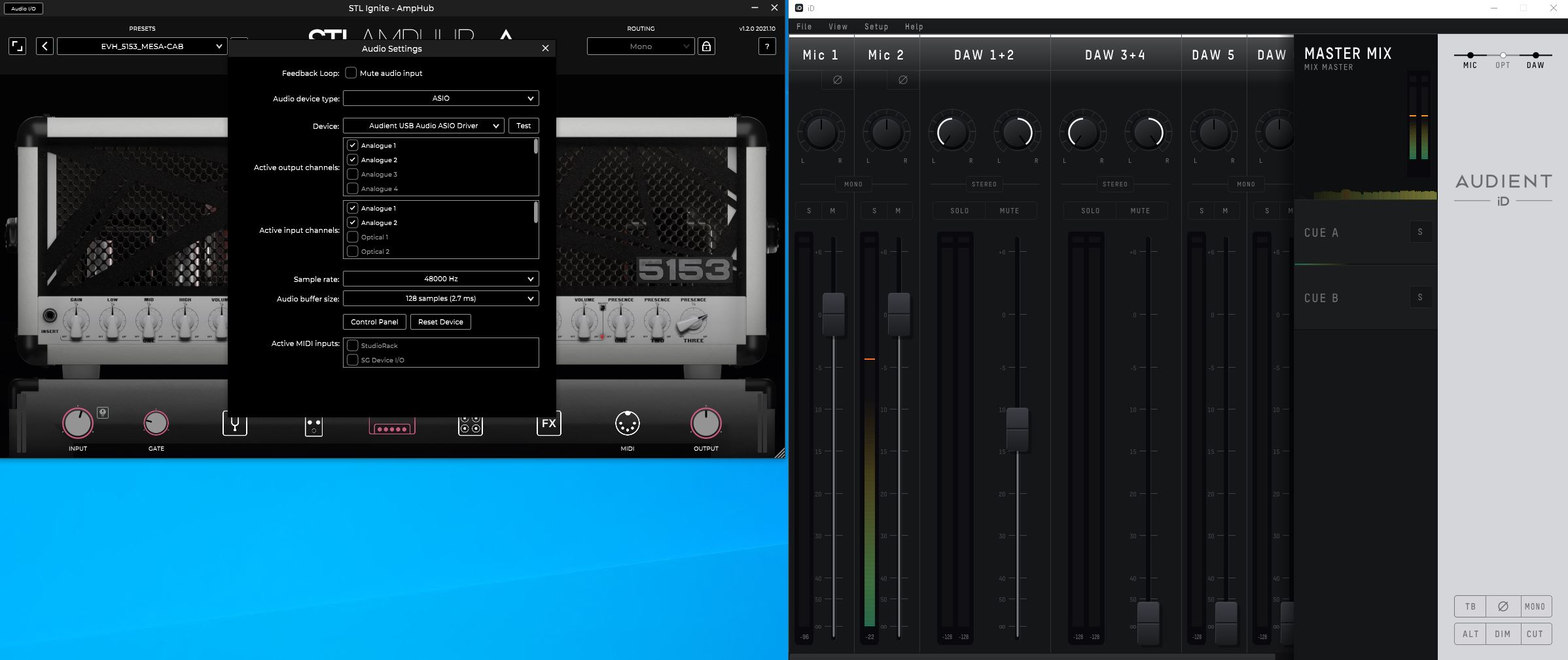The height and width of the screenshot is (660, 1568).
Task: Enable Analogue 4 output channel
Action: (353, 188)
